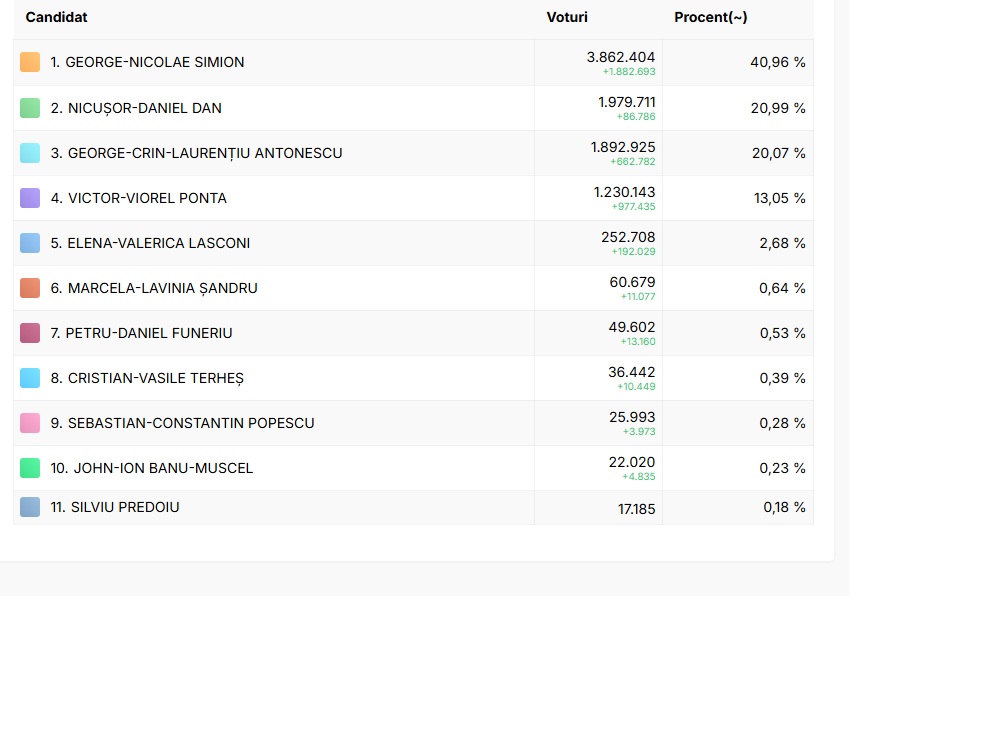Screen dimensions: 998x751
Task: Select purple swatch beside Victor-Viorel Ponta
Action: click(x=30, y=198)
